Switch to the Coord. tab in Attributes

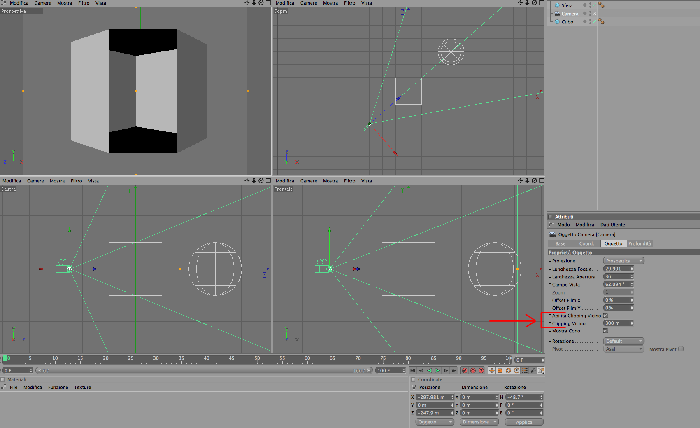click(x=586, y=244)
